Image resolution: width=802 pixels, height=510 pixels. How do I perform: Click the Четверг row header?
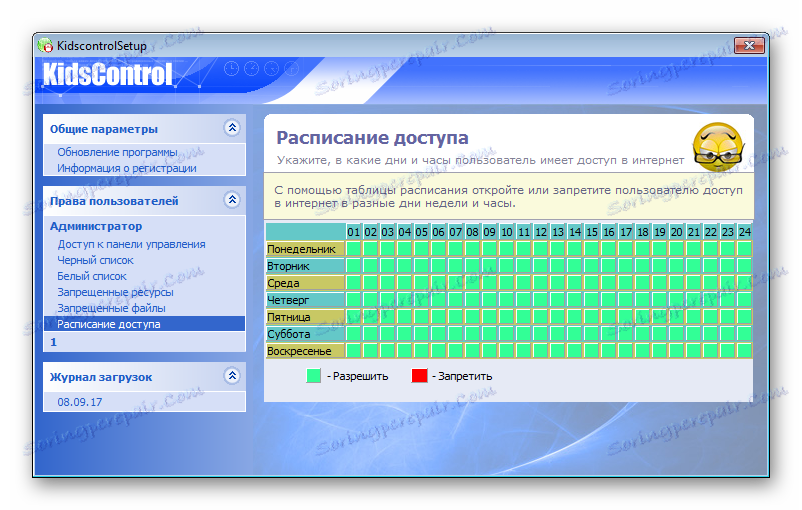[305, 300]
